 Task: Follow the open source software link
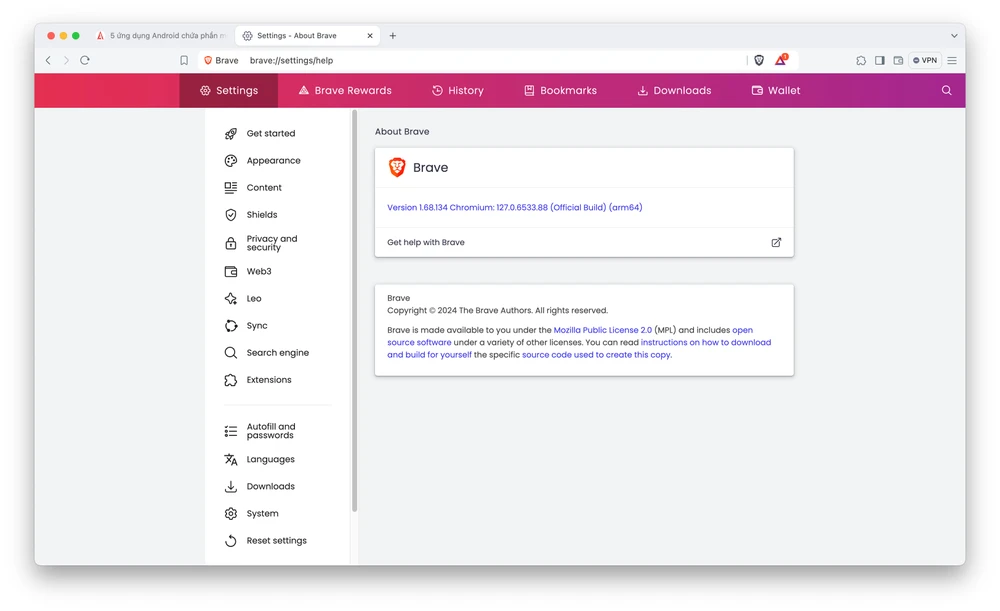click(x=419, y=342)
